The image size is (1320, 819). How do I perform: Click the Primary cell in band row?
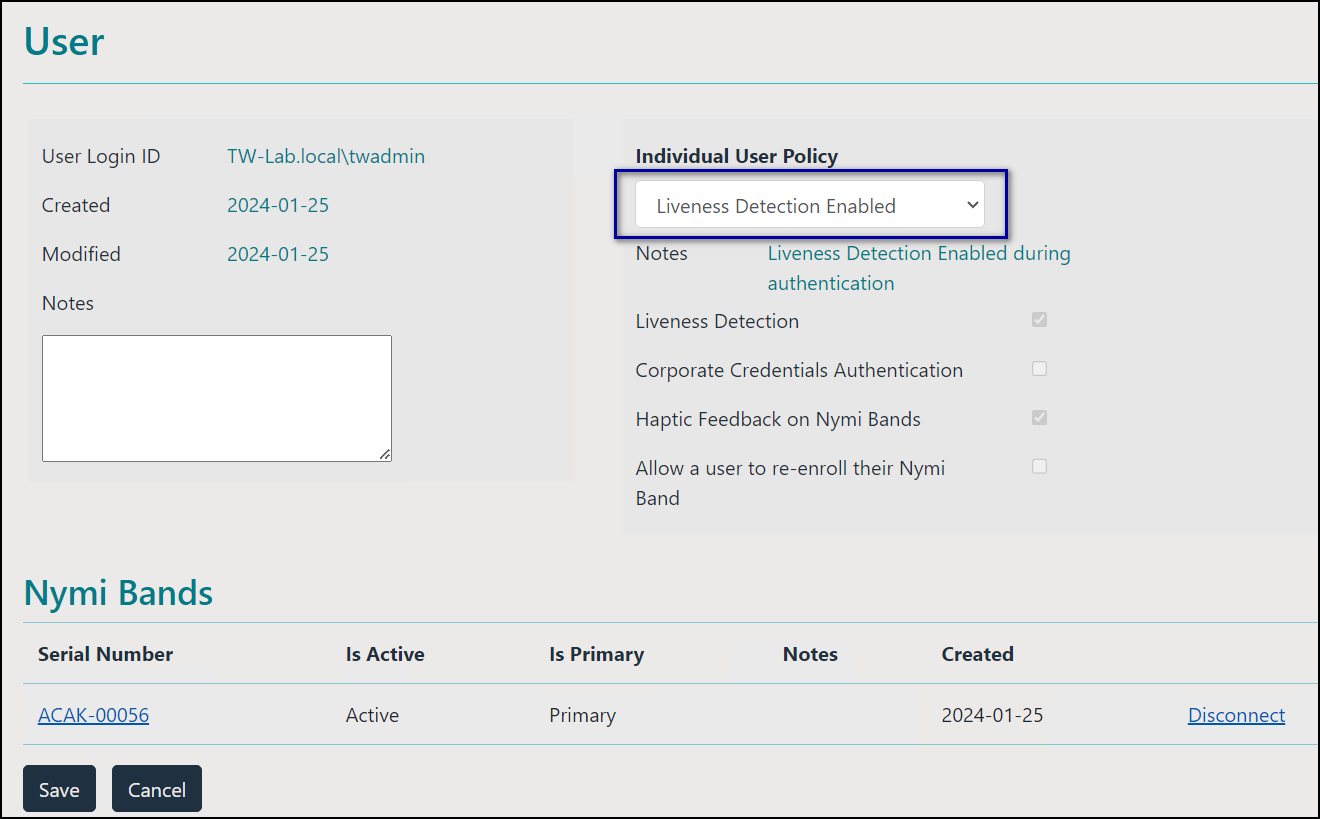pyautogui.click(x=582, y=715)
